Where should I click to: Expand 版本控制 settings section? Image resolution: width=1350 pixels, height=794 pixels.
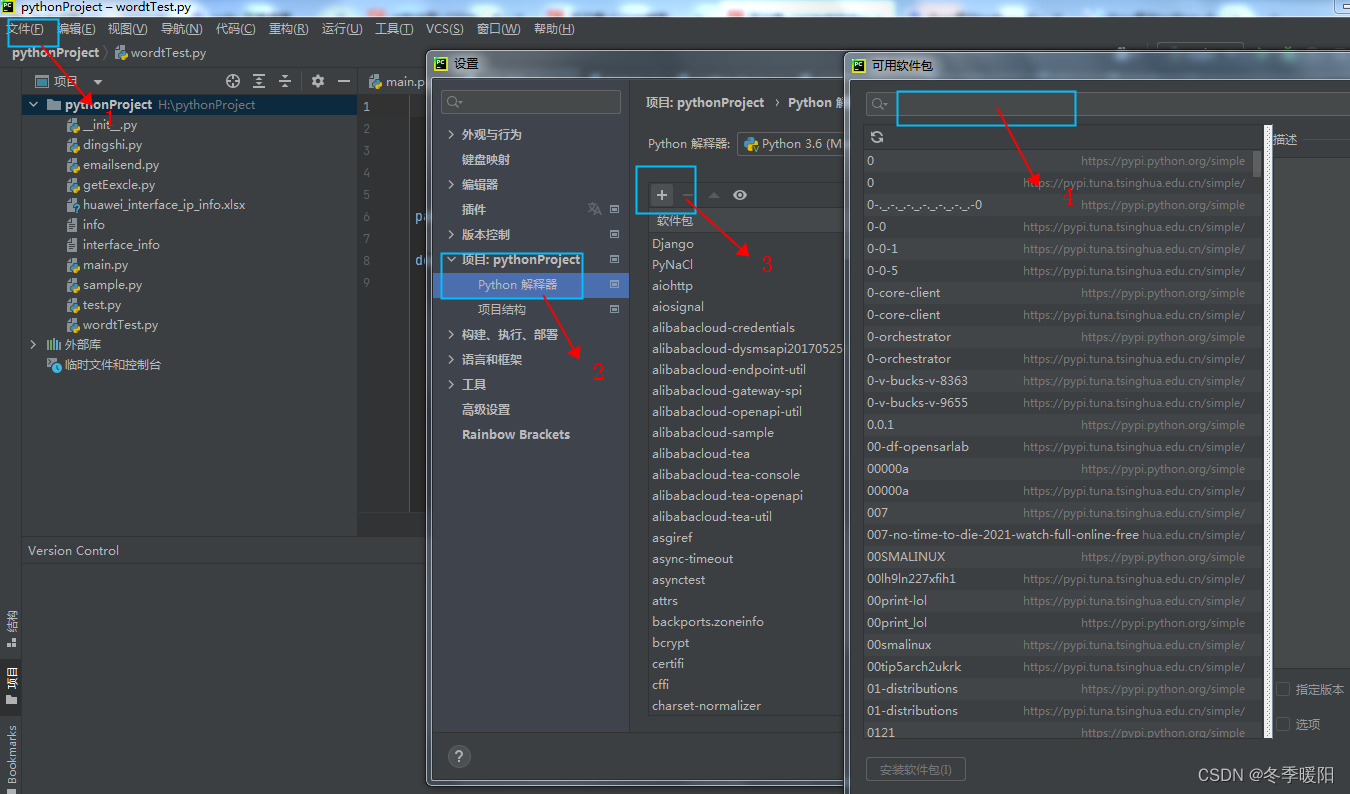[451, 234]
